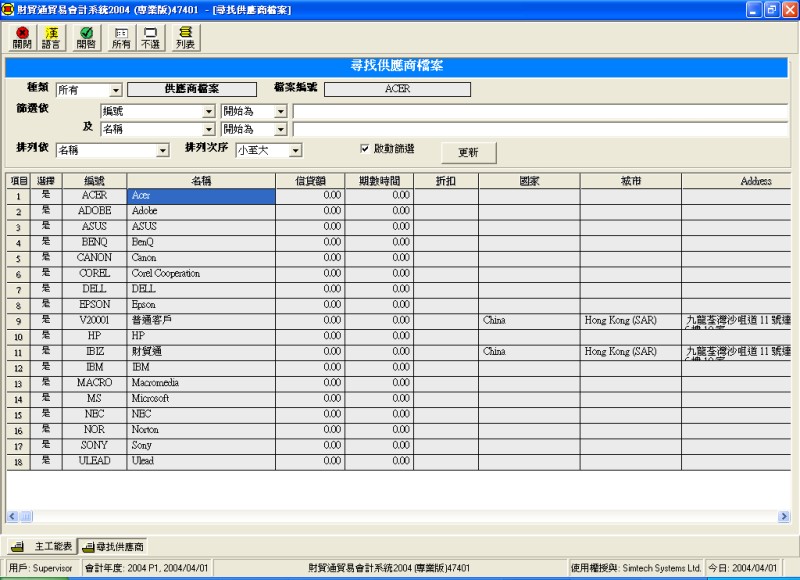This screenshot has width=800, height=580.
Task: Click the 國家 column header
Action: (529, 181)
